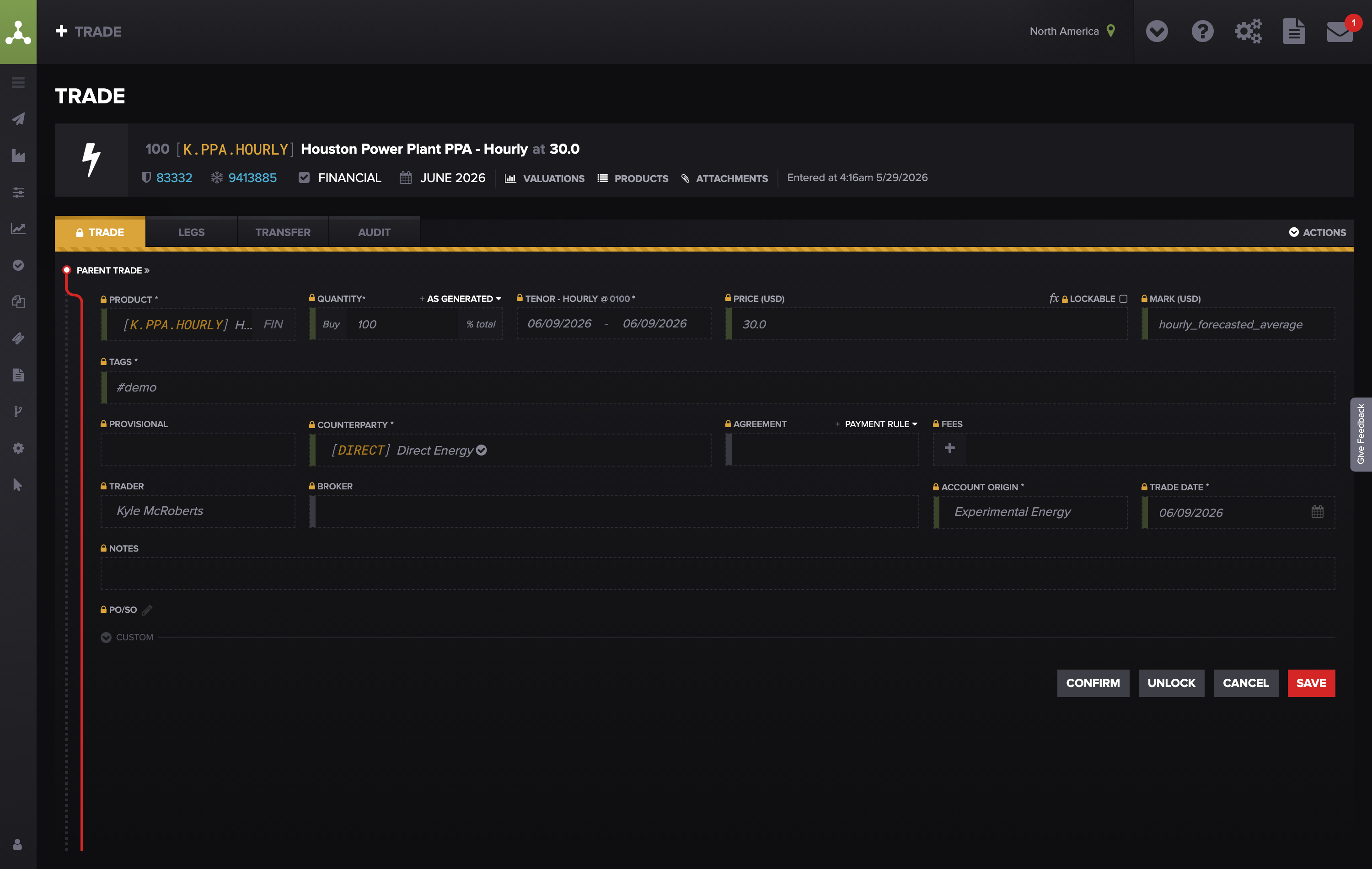
Task: Click the Tags field with #demo
Action: point(718,387)
